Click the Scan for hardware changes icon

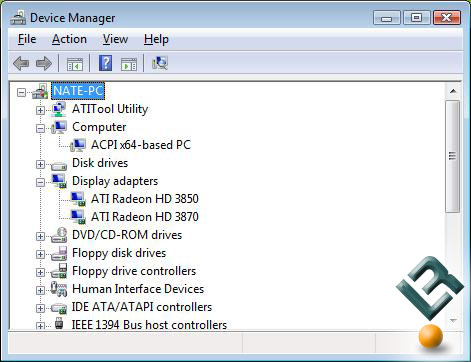tap(160, 63)
